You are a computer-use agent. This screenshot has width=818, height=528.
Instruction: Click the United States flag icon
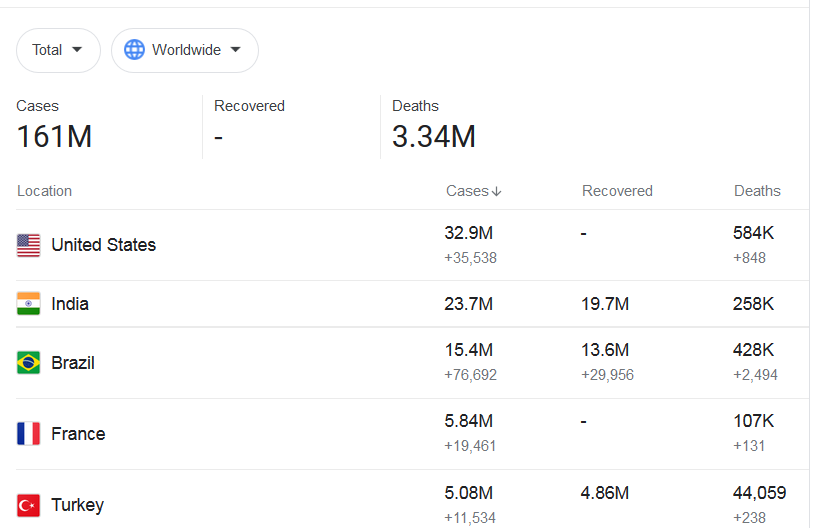tap(28, 245)
